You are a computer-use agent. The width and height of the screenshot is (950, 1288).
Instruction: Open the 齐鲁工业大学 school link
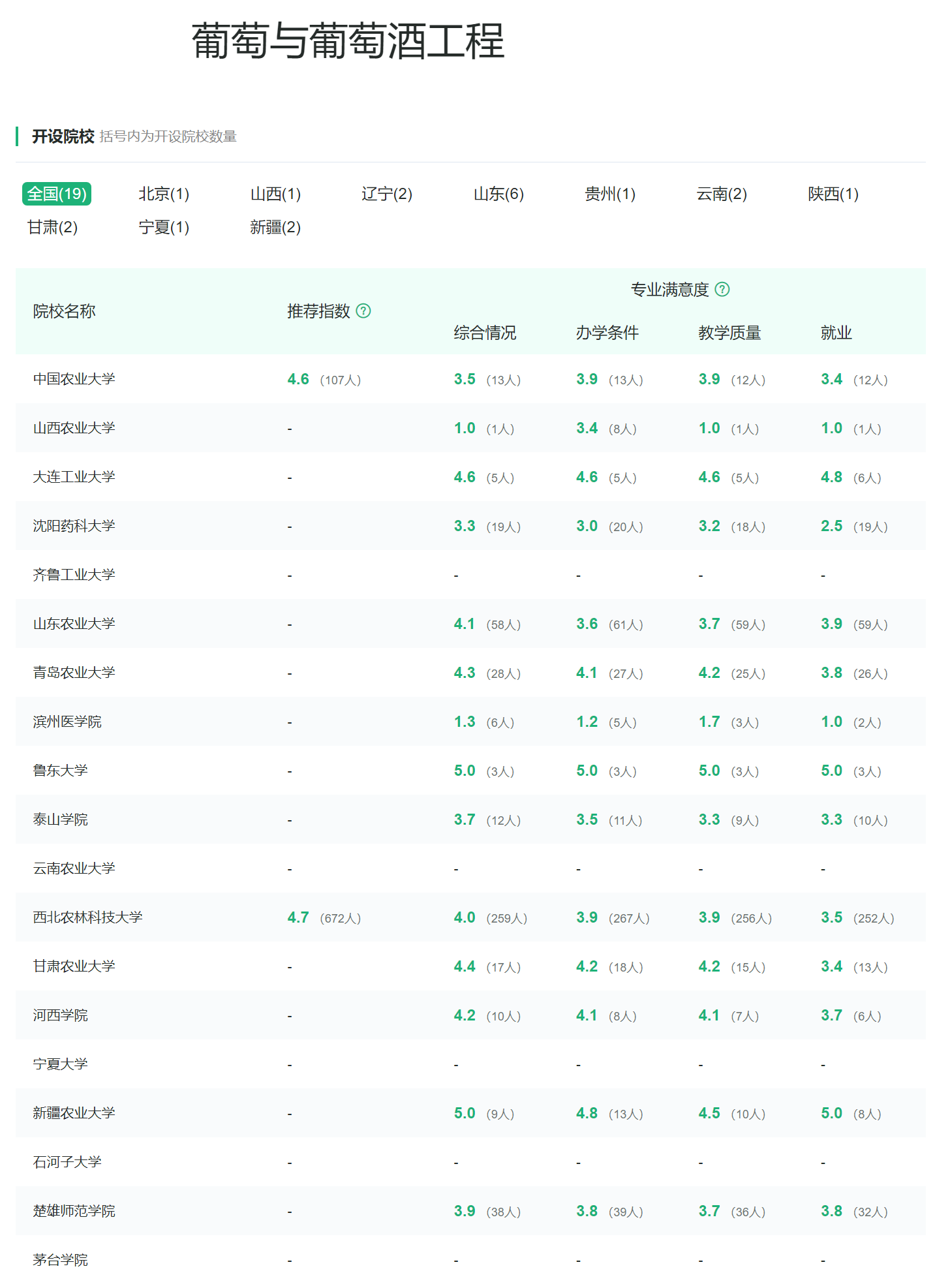(x=74, y=575)
